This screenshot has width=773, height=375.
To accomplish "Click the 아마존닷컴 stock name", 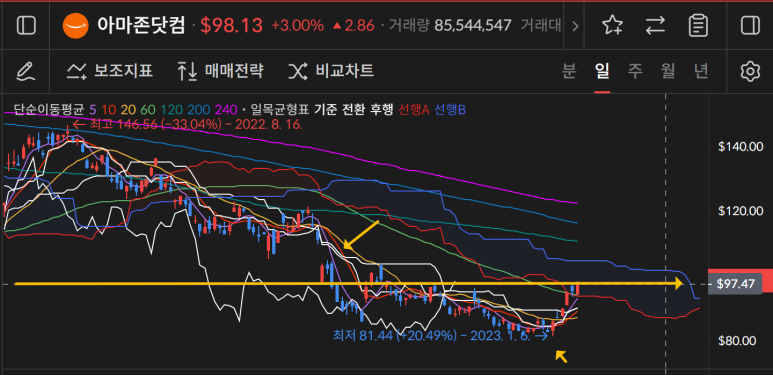I will pyautogui.click(x=141, y=25).
